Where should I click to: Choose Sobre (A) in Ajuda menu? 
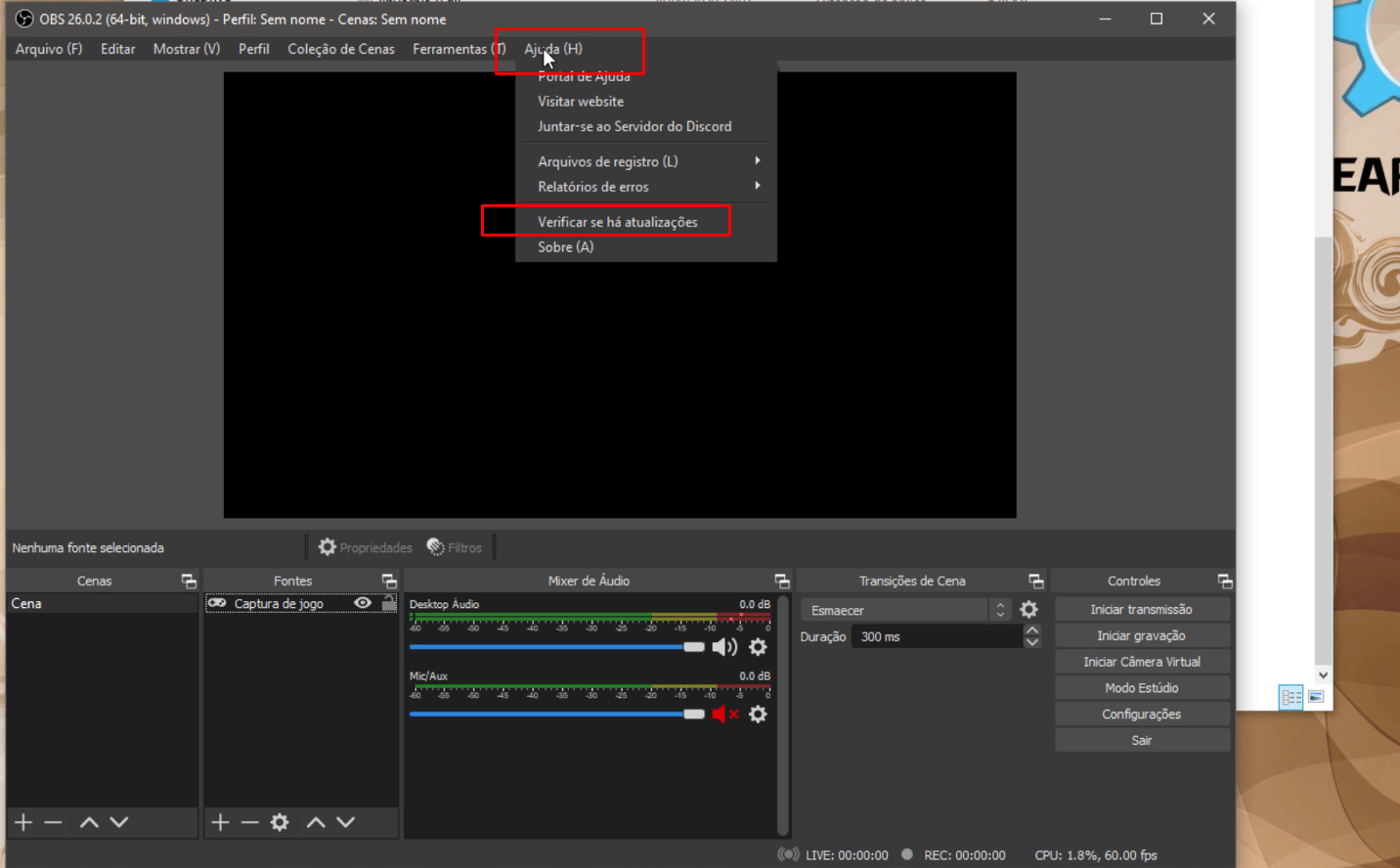(x=566, y=247)
